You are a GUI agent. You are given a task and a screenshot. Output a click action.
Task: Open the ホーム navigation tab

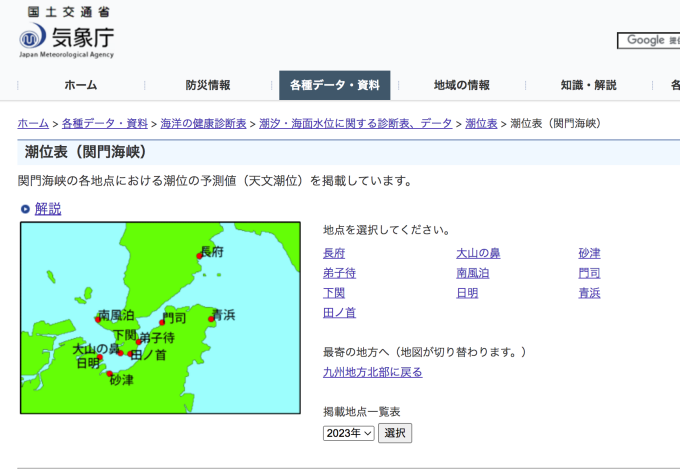(x=81, y=85)
